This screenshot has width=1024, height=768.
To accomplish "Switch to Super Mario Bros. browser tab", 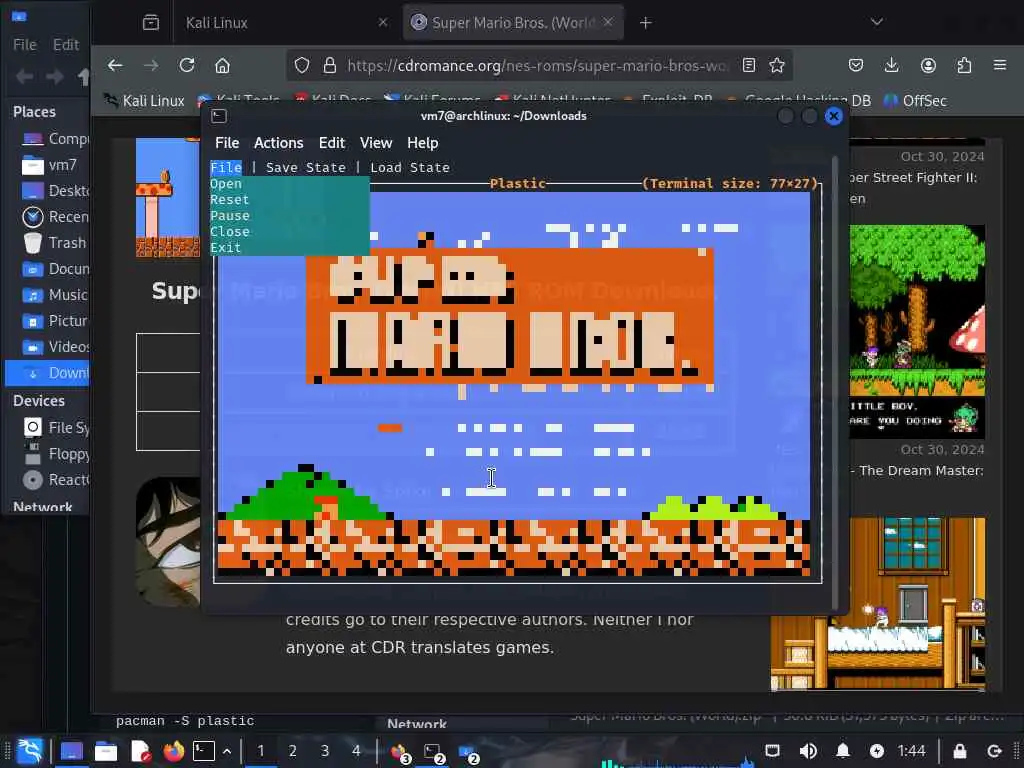I will [513, 23].
